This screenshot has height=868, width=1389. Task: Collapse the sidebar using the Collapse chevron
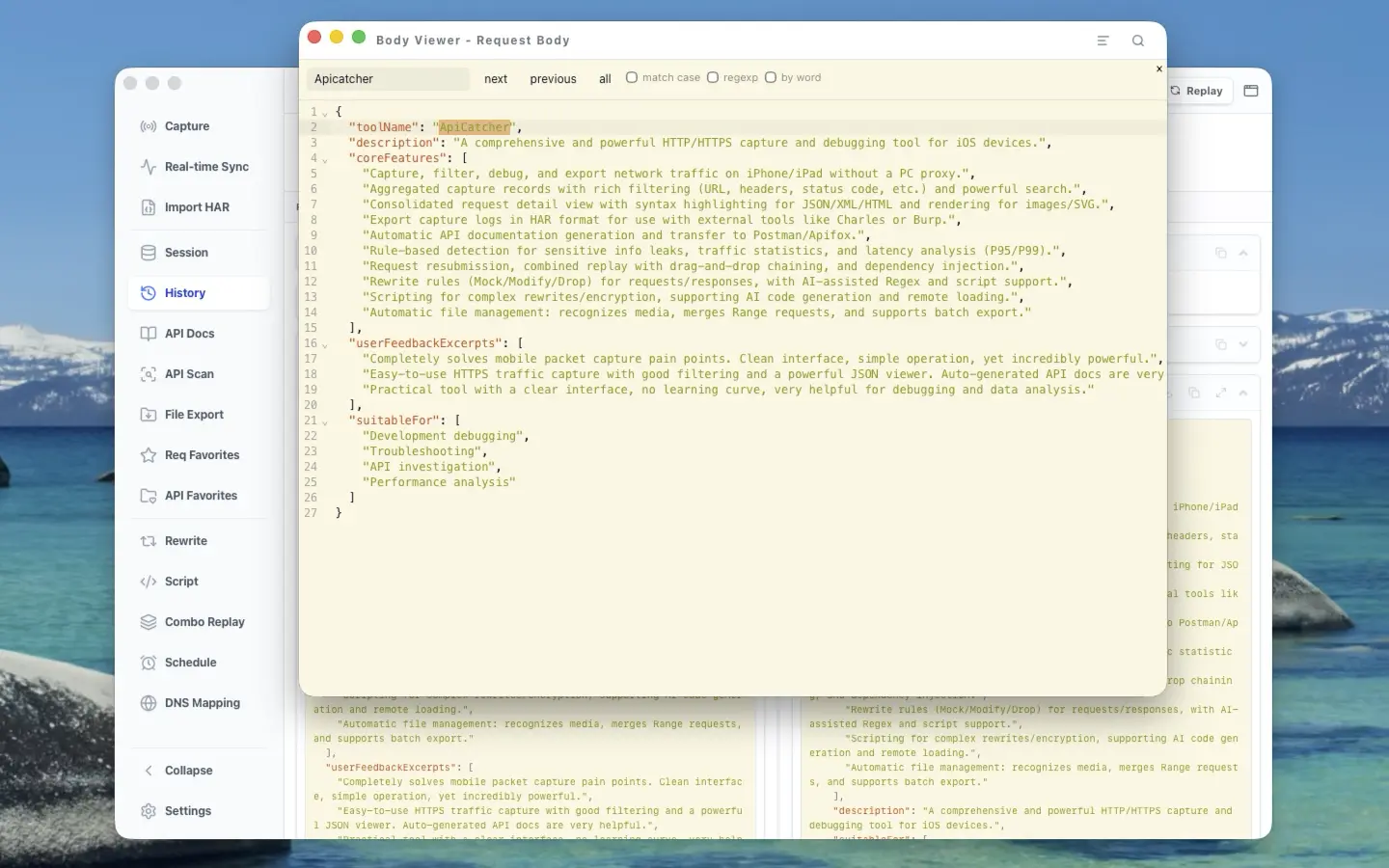149,771
